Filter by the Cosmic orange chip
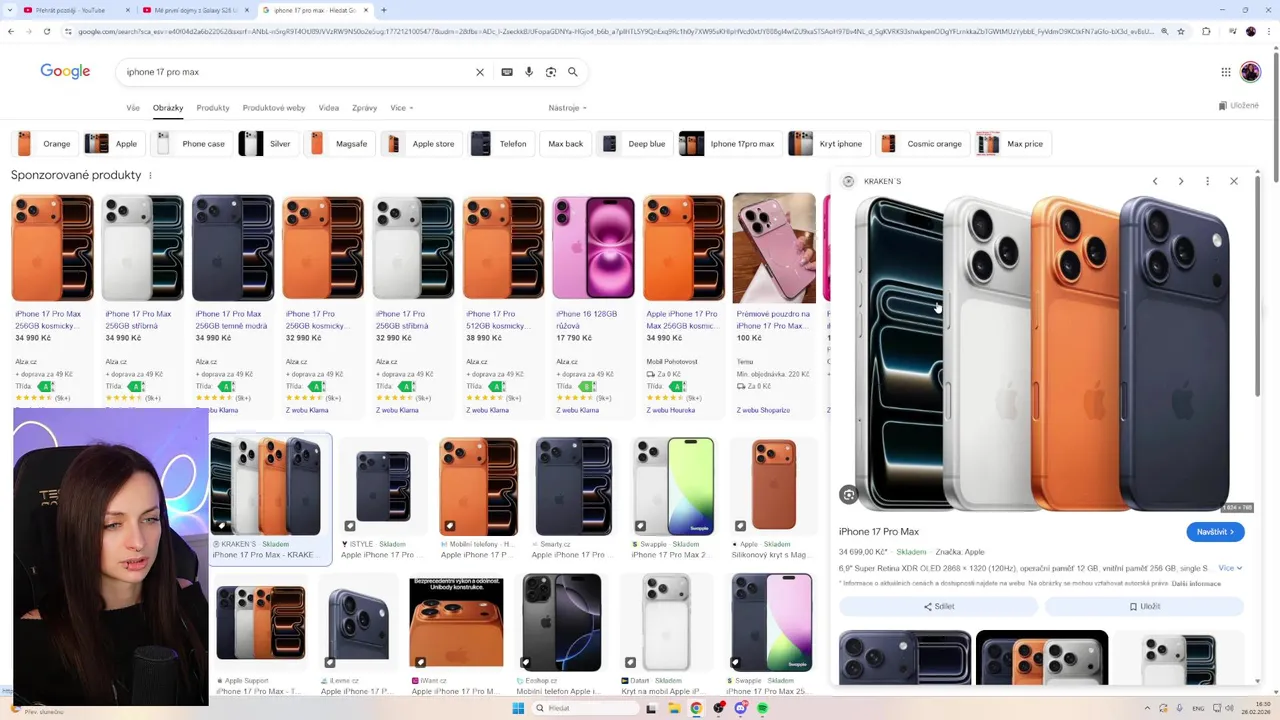This screenshot has width=1280, height=720. [922, 144]
